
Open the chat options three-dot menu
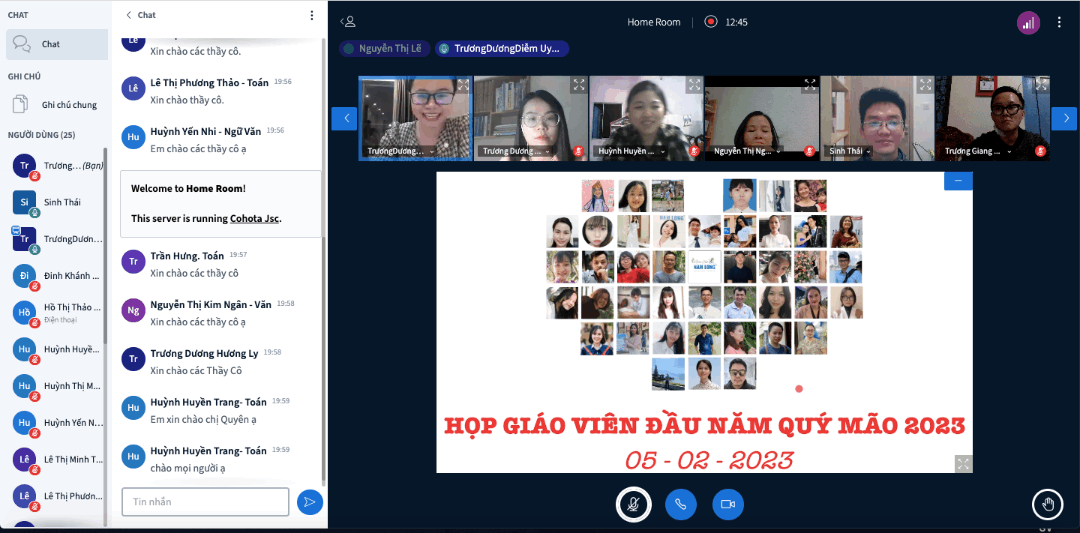[x=312, y=15]
